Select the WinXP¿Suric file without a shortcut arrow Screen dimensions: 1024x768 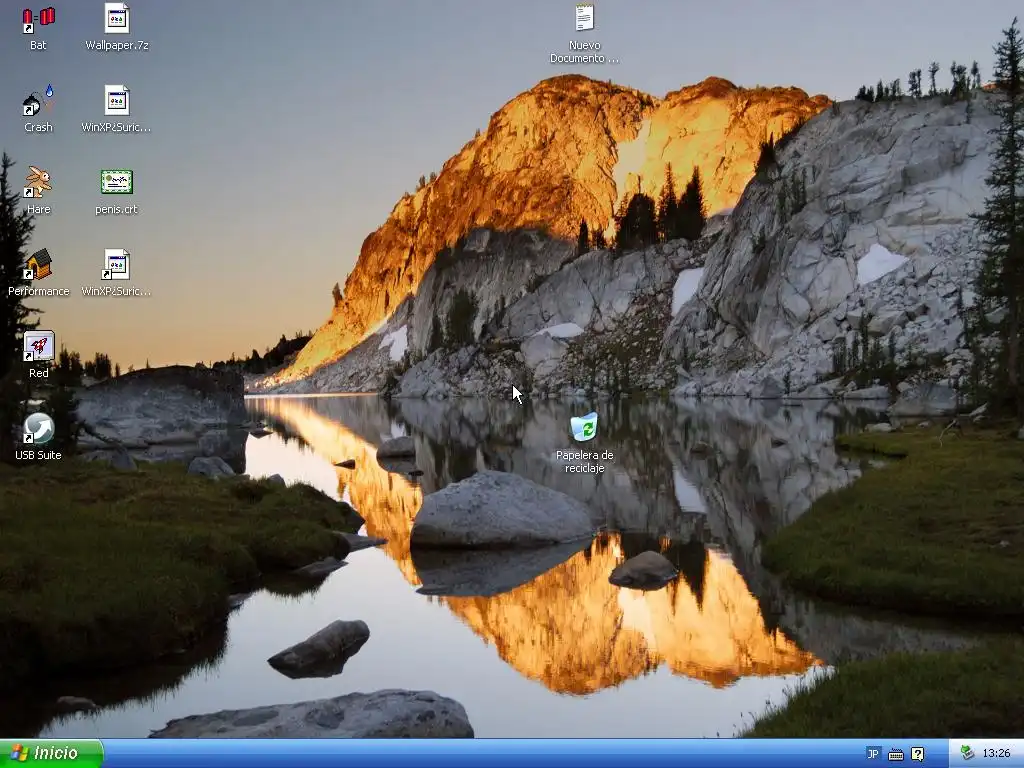click(117, 101)
